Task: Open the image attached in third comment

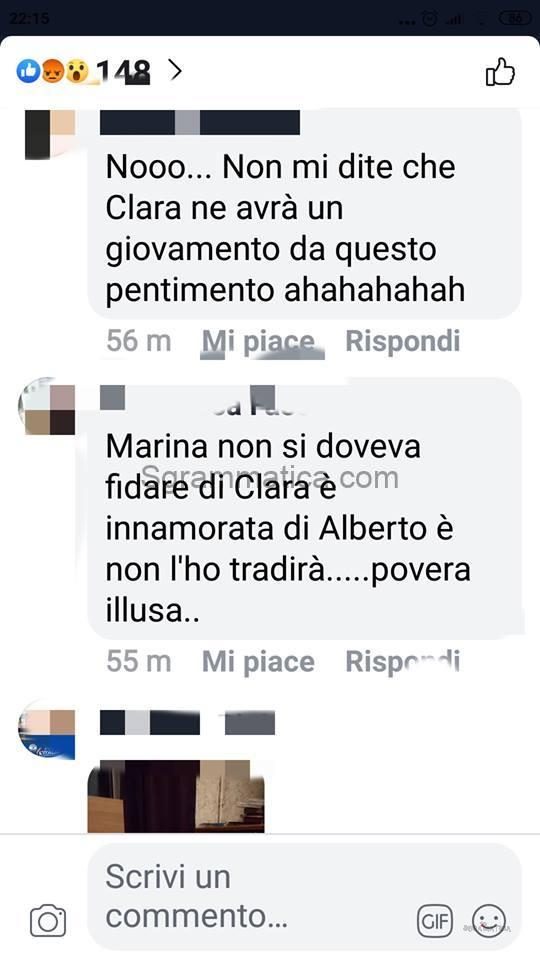Action: pyautogui.click(x=176, y=796)
